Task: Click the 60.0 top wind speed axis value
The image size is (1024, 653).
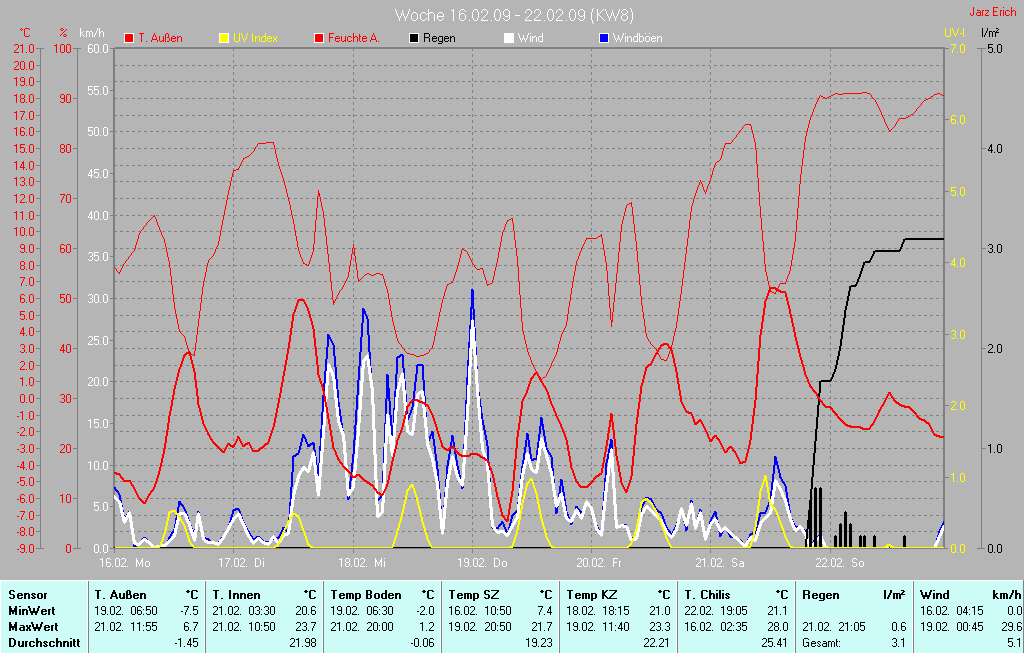Action: pyautogui.click(x=98, y=49)
